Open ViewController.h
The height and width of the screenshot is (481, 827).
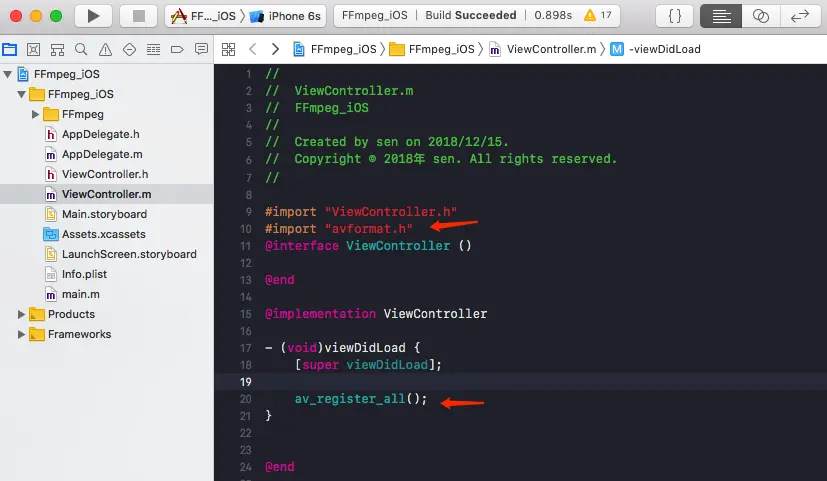click(x=107, y=175)
